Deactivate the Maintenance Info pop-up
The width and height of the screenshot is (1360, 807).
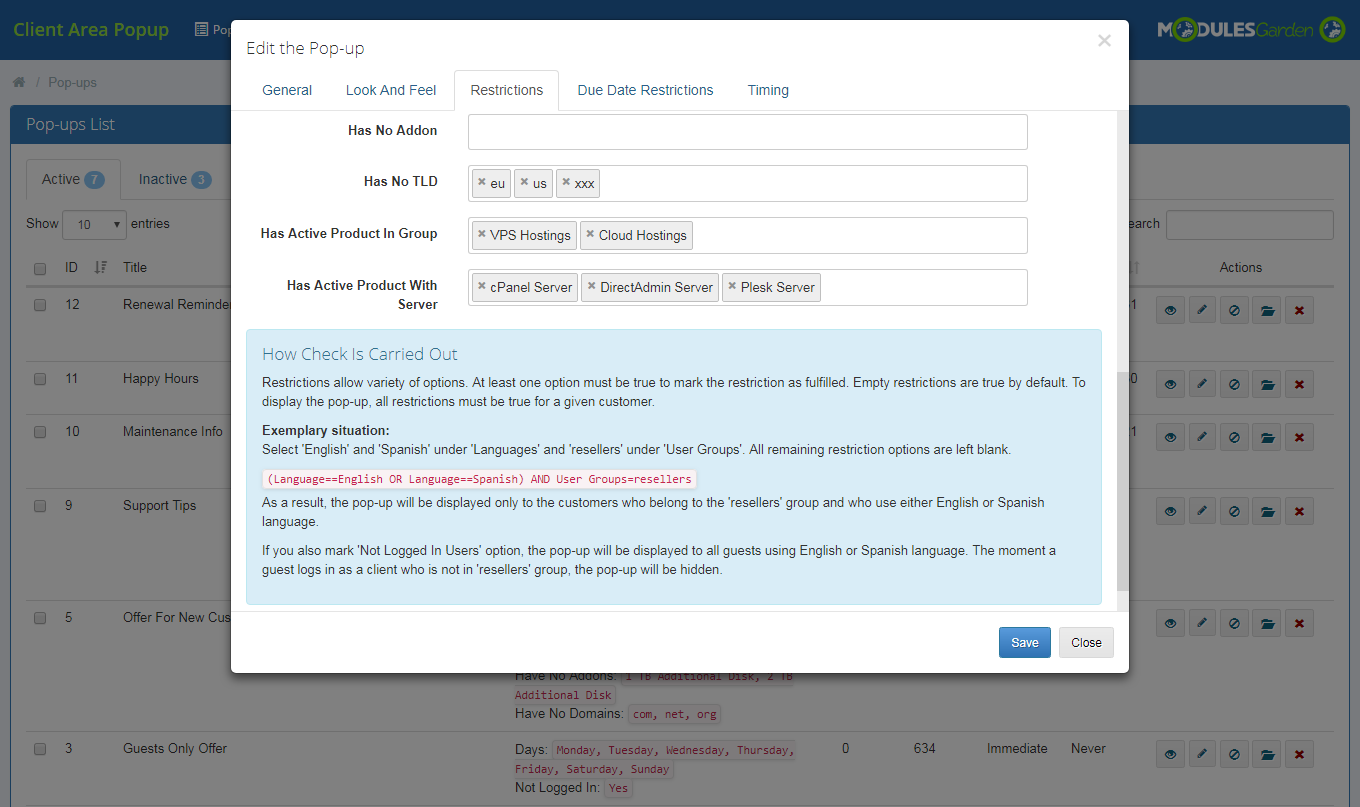click(1234, 437)
